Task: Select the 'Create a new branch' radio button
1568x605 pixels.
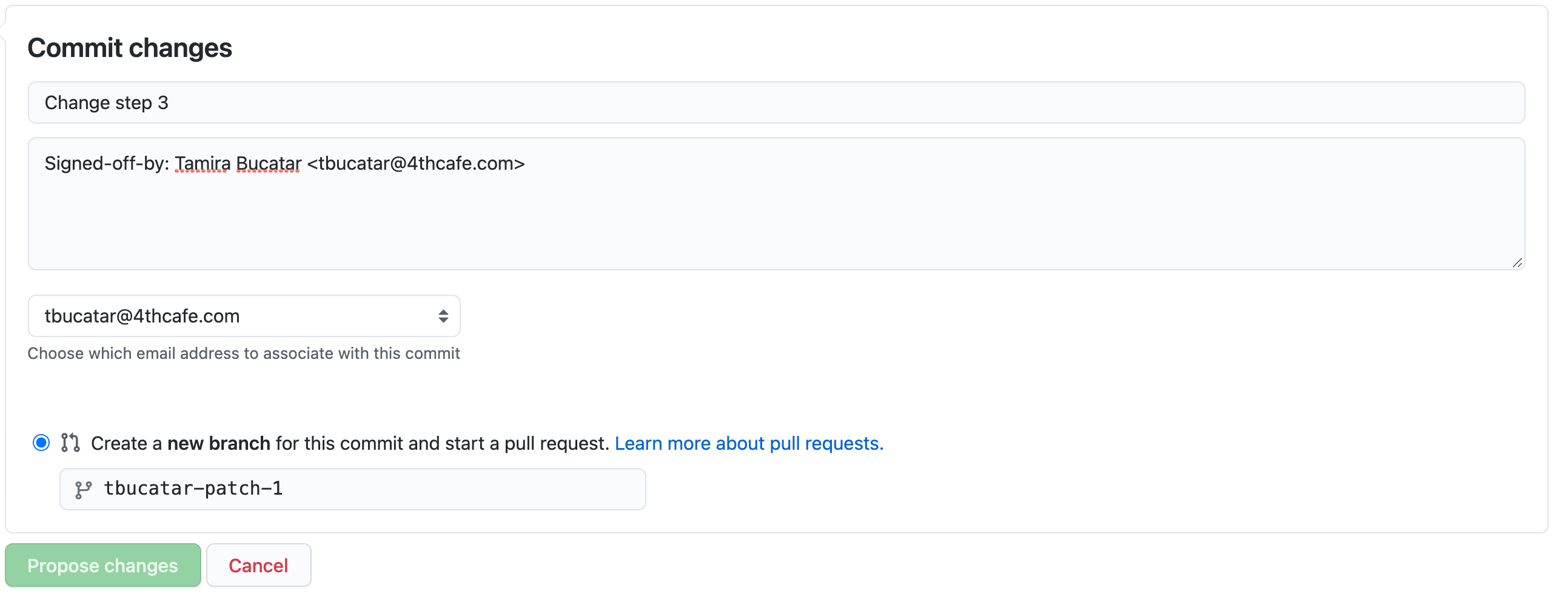Action: 41,443
